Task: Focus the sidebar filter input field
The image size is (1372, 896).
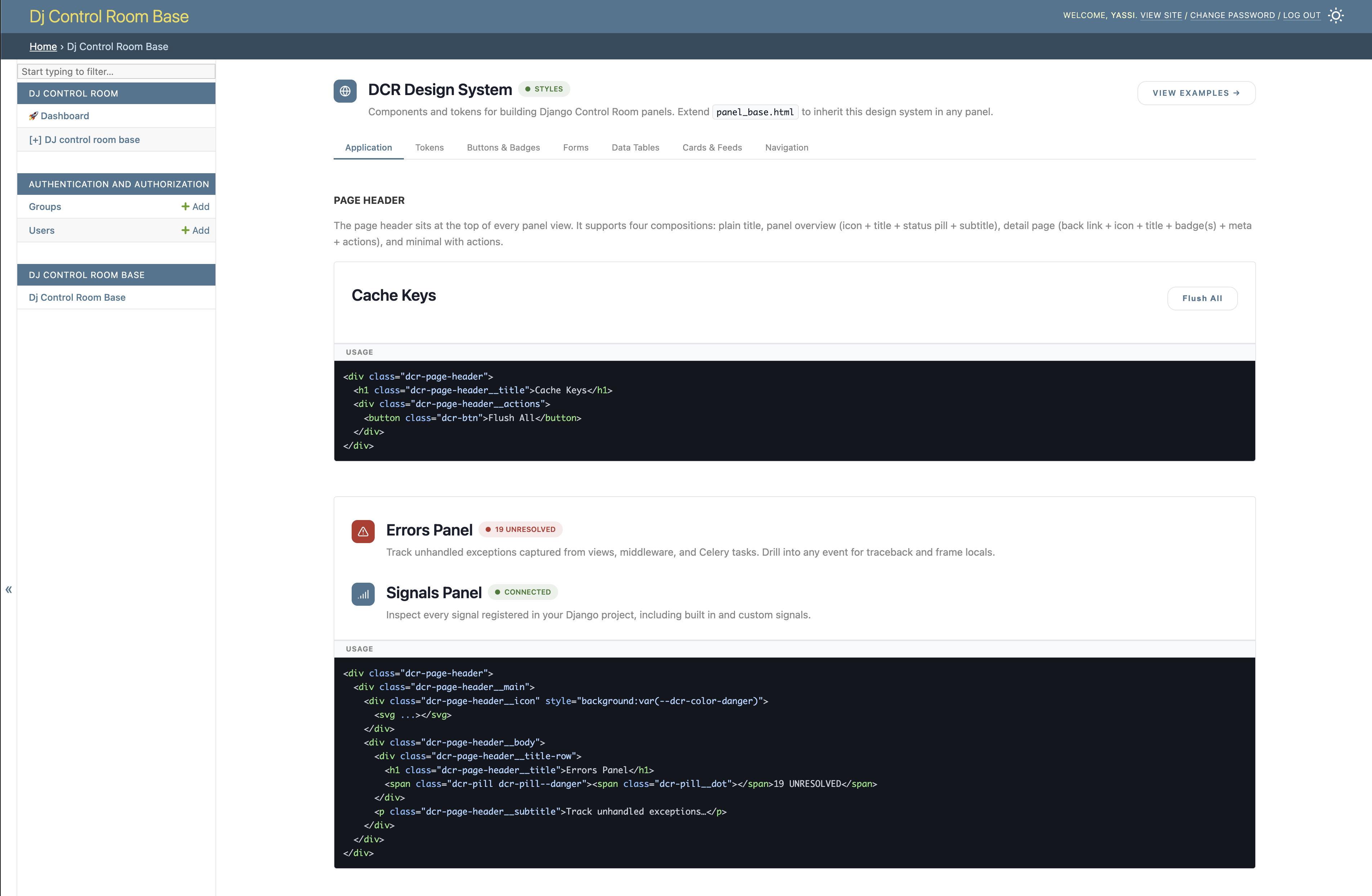Action: tap(116, 71)
